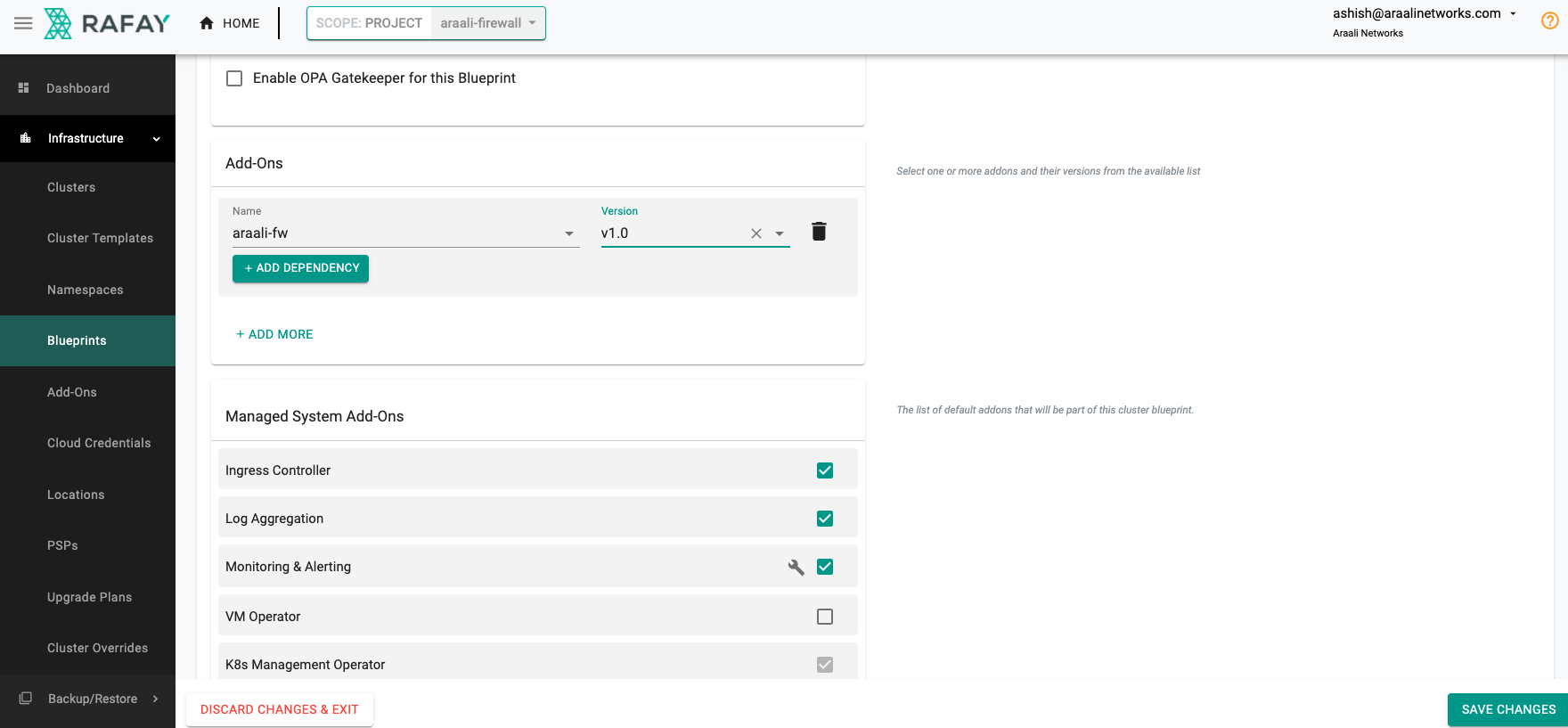
Task: Delete the araali-fw add-on with trash icon
Action: pyautogui.click(x=820, y=232)
